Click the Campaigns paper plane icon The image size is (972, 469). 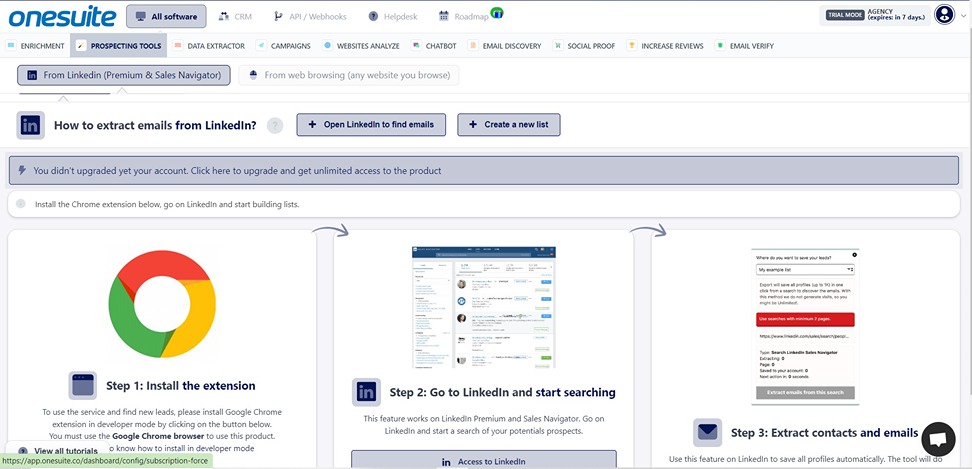pos(262,45)
